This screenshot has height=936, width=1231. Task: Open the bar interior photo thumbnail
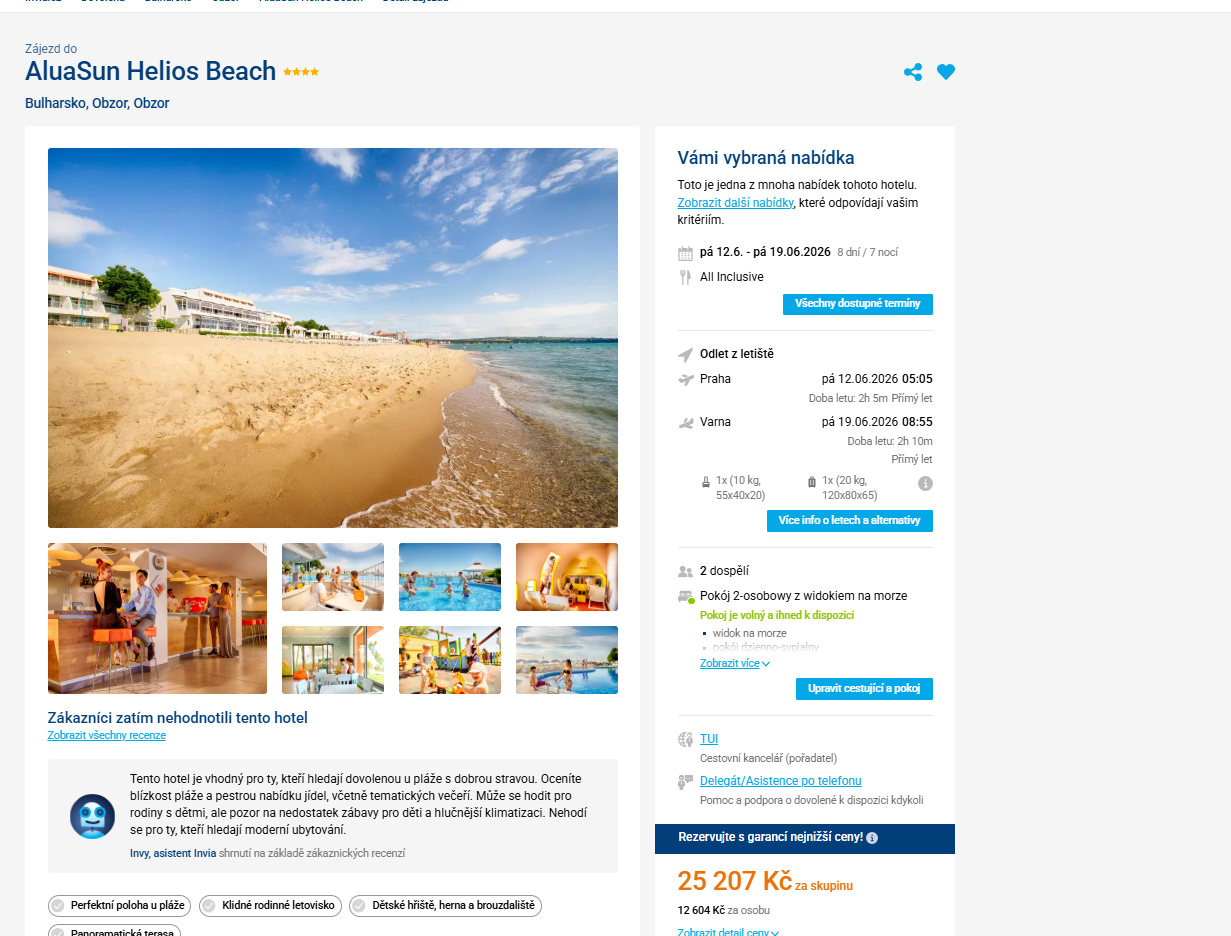pyautogui.click(x=157, y=618)
